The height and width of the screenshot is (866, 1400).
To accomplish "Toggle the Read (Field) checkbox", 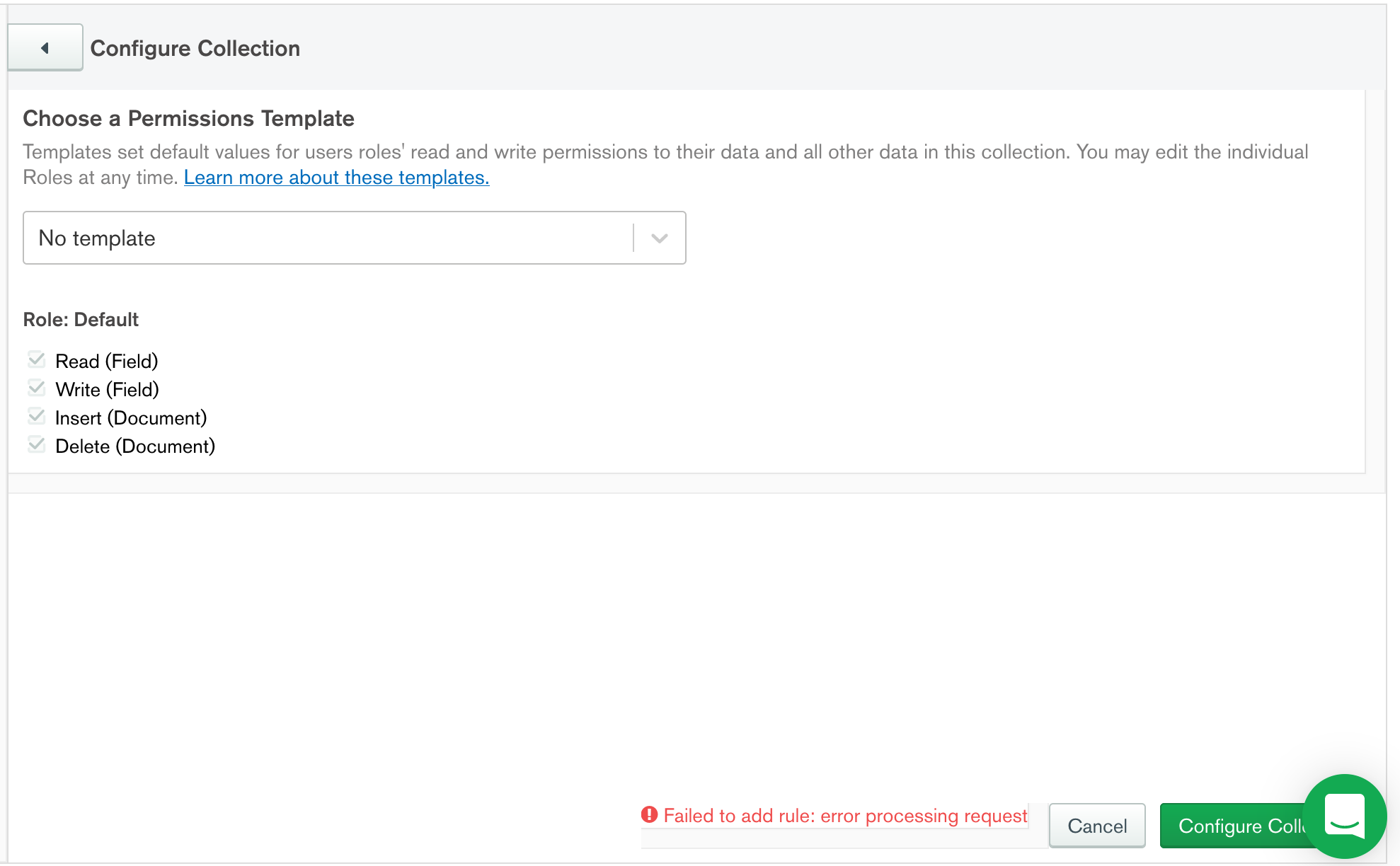I will tap(37, 360).
